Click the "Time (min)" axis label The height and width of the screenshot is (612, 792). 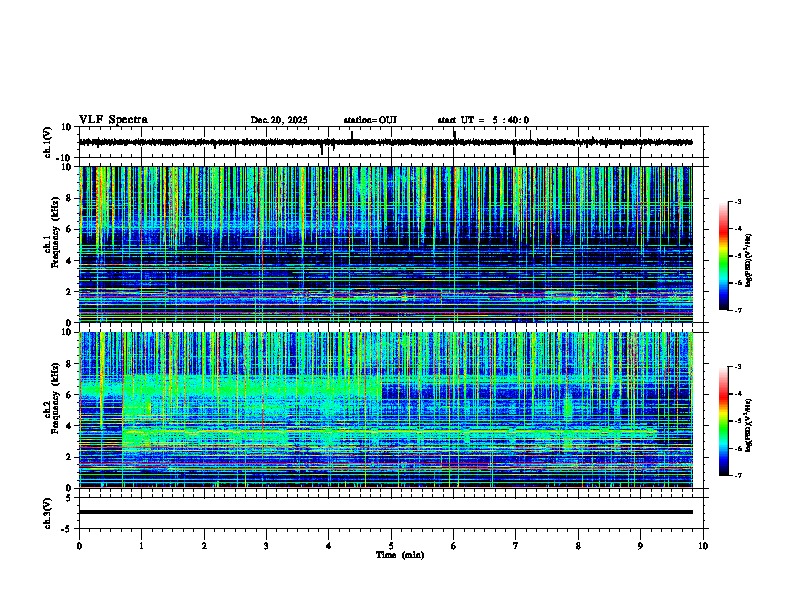400,555
